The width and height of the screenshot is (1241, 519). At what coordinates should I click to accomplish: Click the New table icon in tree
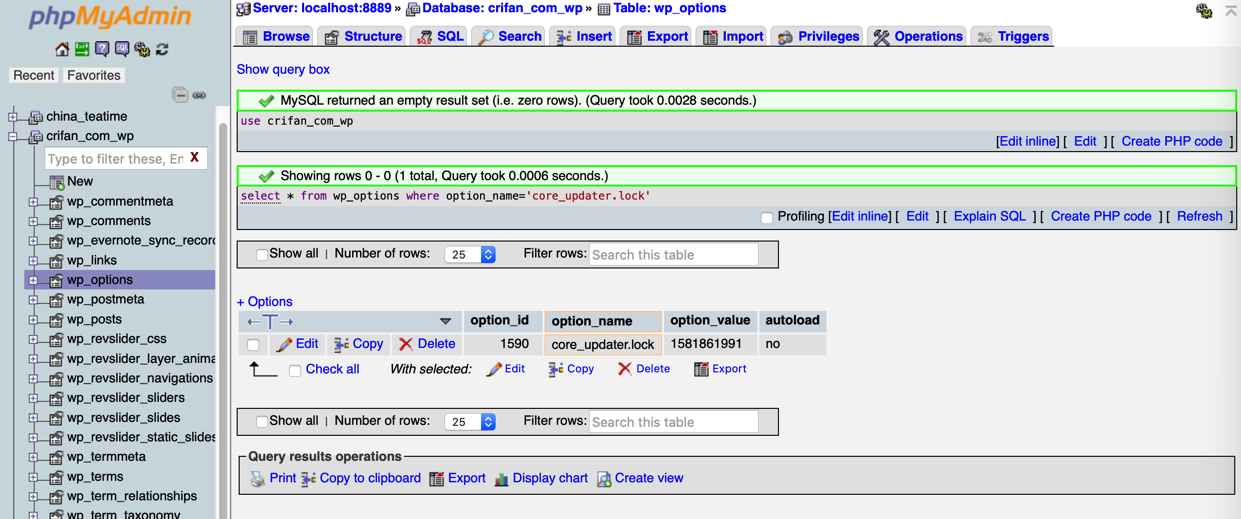click(x=56, y=182)
